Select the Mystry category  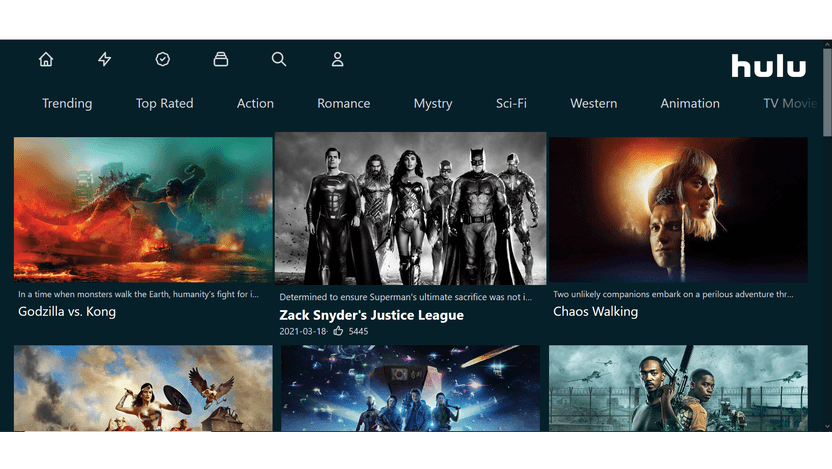[x=433, y=103]
